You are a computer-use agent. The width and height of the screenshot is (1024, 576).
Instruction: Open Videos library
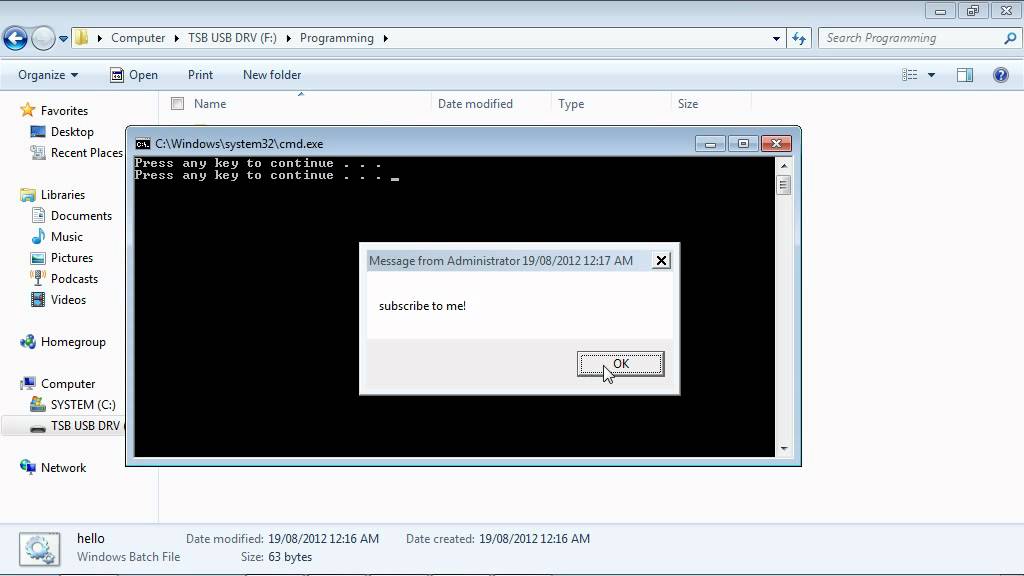click(x=68, y=300)
